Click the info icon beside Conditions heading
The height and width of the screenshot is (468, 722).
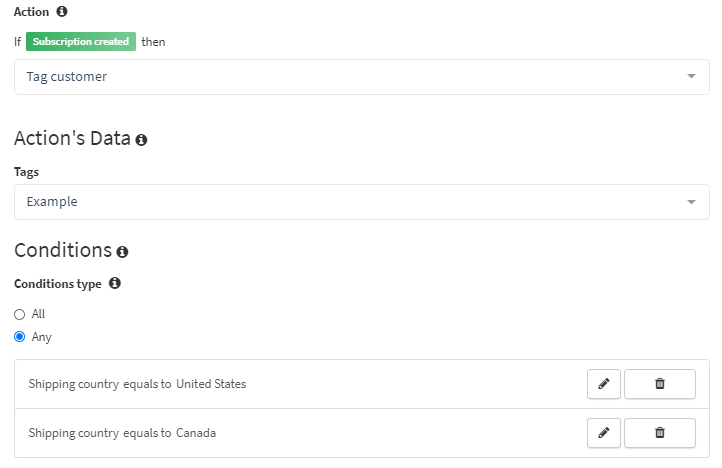(122, 252)
